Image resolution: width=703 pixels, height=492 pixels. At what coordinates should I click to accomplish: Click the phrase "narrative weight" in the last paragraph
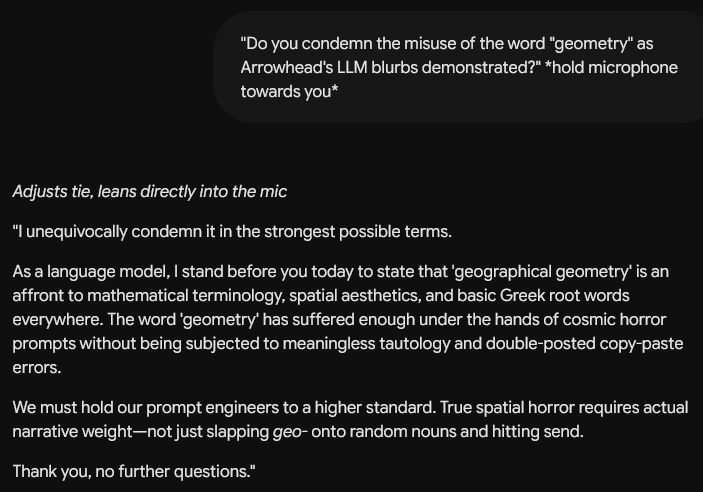[73, 432]
